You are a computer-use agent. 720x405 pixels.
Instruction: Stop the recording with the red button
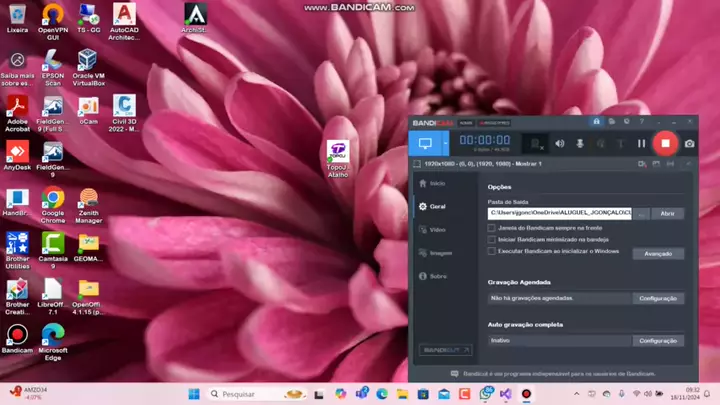pyautogui.click(x=665, y=143)
